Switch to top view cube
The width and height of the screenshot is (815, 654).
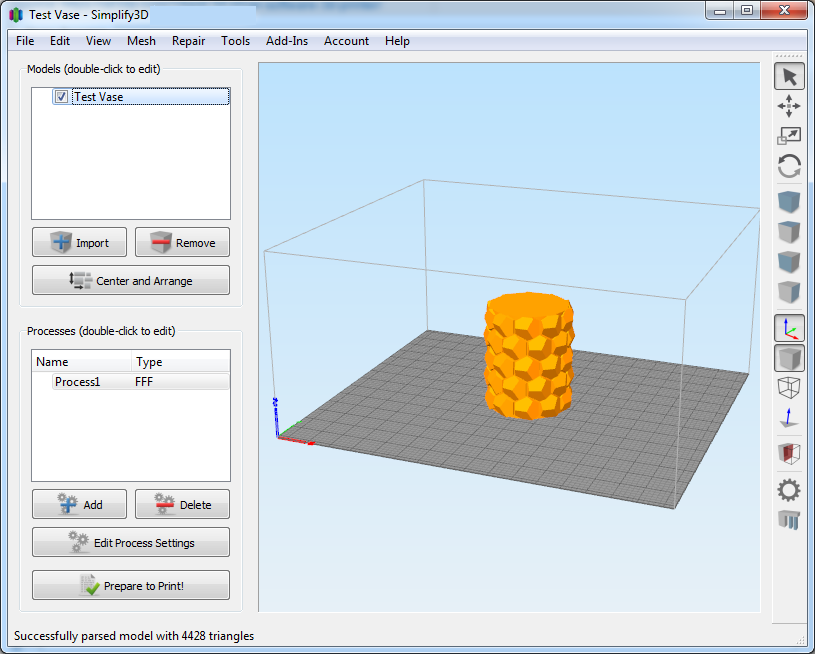tap(789, 232)
